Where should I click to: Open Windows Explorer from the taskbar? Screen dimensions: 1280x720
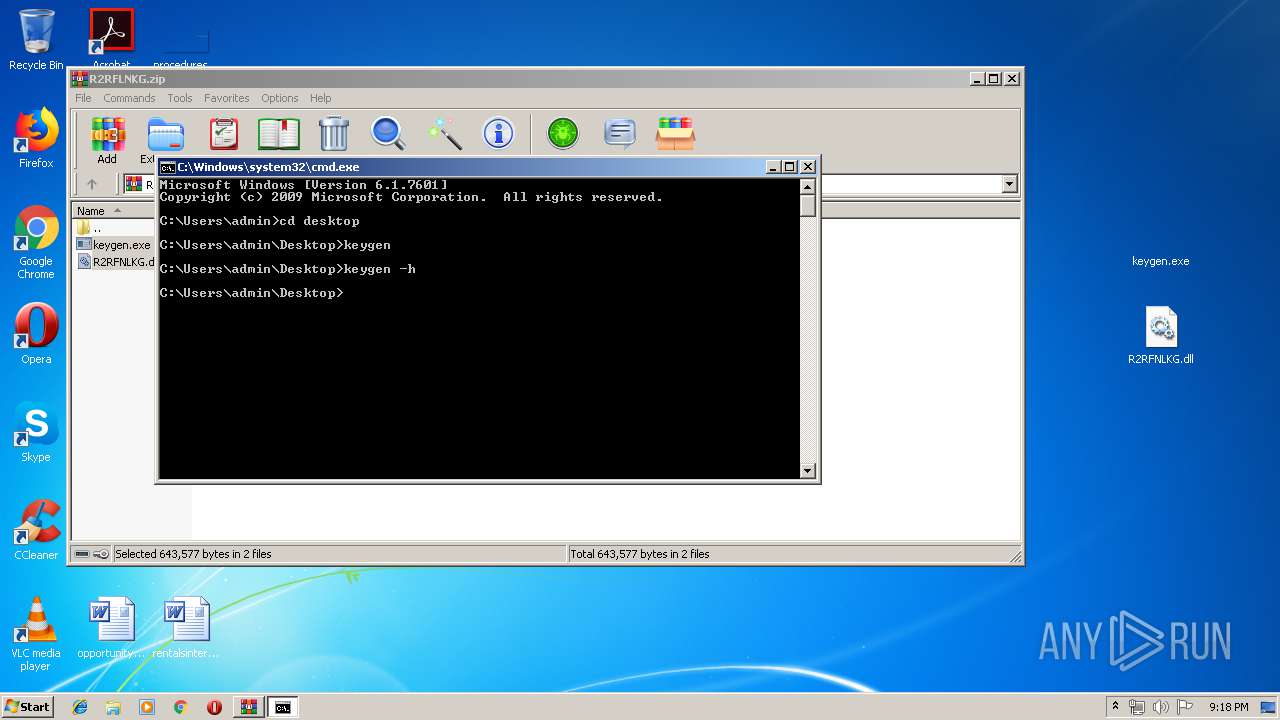pyautogui.click(x=113, y=707)
